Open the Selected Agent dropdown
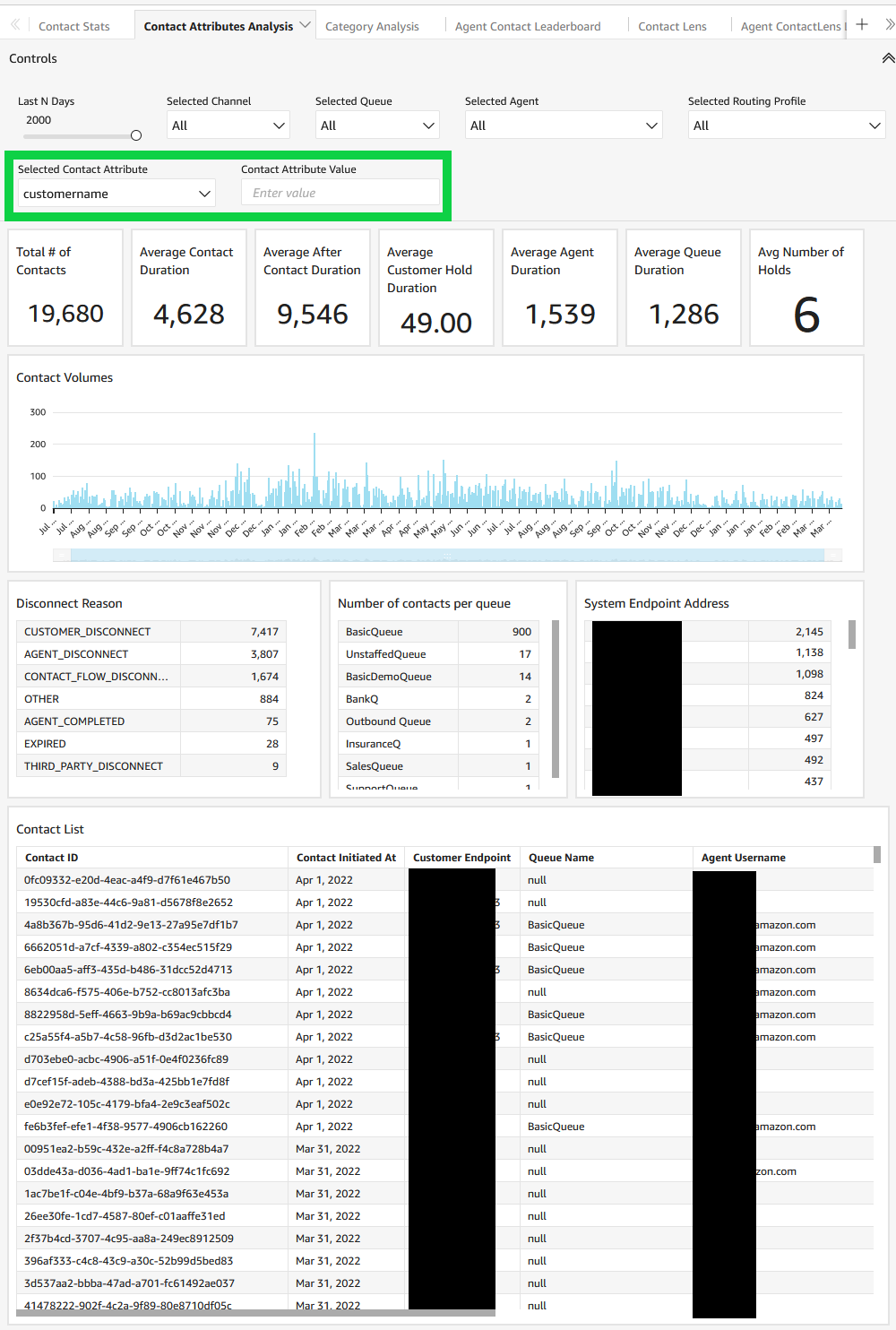Viewport: 896px width, 1330px height. click(563, 125)
